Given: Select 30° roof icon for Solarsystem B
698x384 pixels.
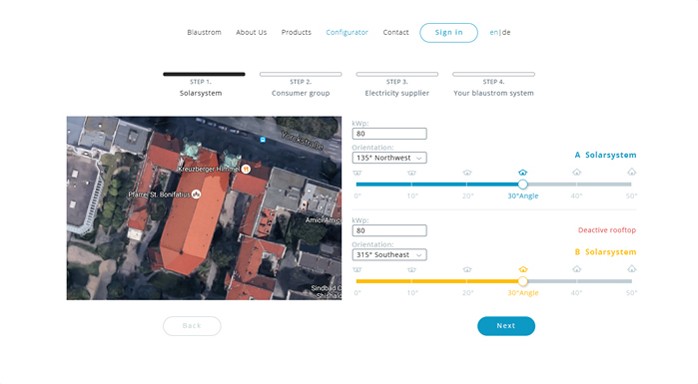Looking at the screenshot, I should click(x=523, y=269).
